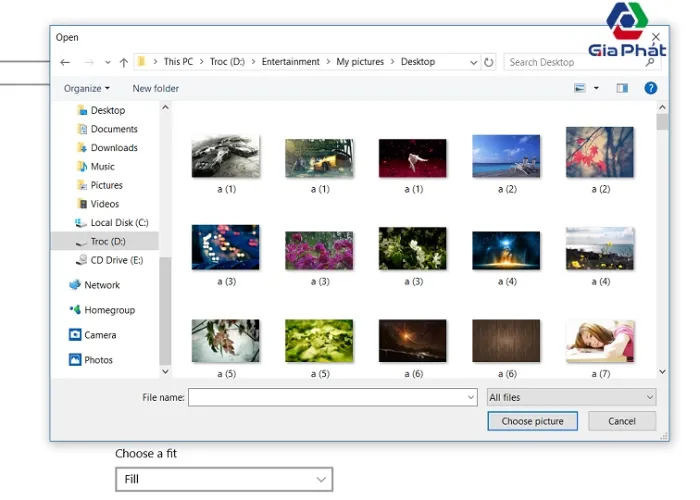Expand the Organize menu
This screenshot has width=700, height=500.
[87, 88]
